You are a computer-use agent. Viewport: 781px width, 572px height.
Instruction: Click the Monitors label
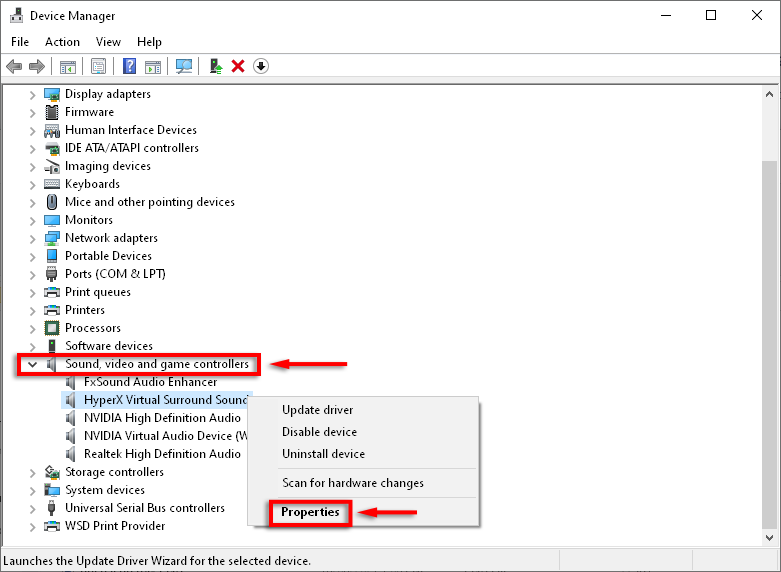pos(89,220)
